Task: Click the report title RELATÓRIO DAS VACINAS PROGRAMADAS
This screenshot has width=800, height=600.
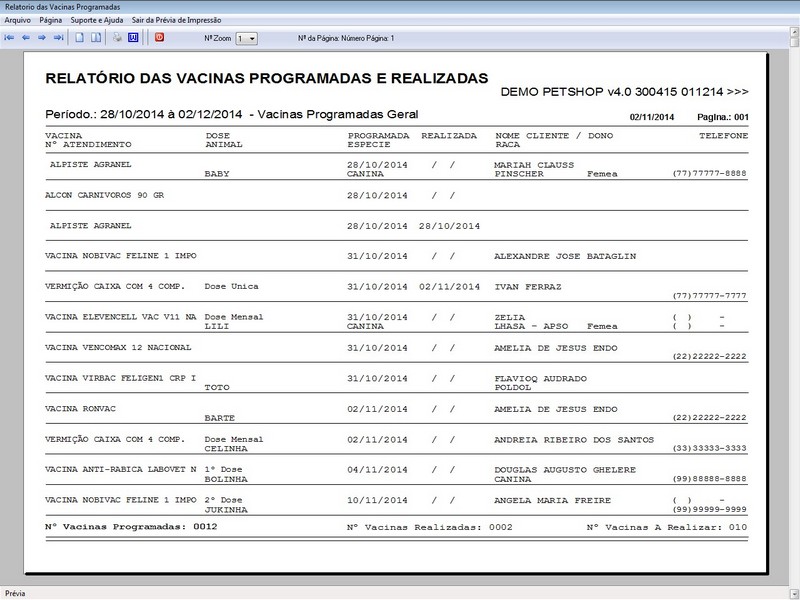Action: click(267, 78)
